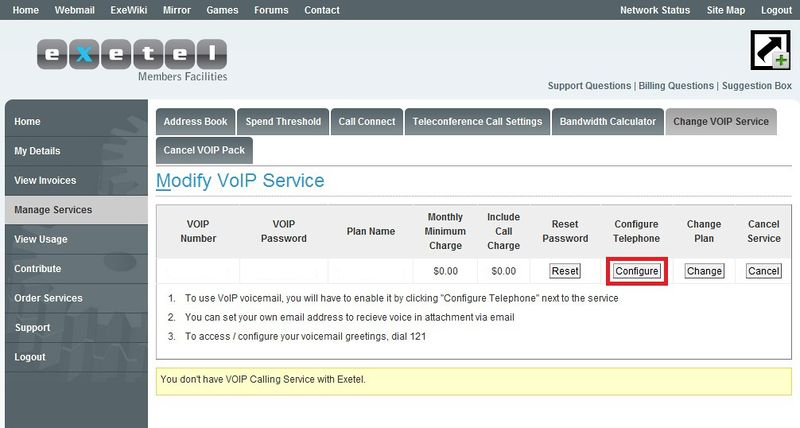Click the Plan Name column header
Viewport: 800px width, 428px height.
(371, 231)
